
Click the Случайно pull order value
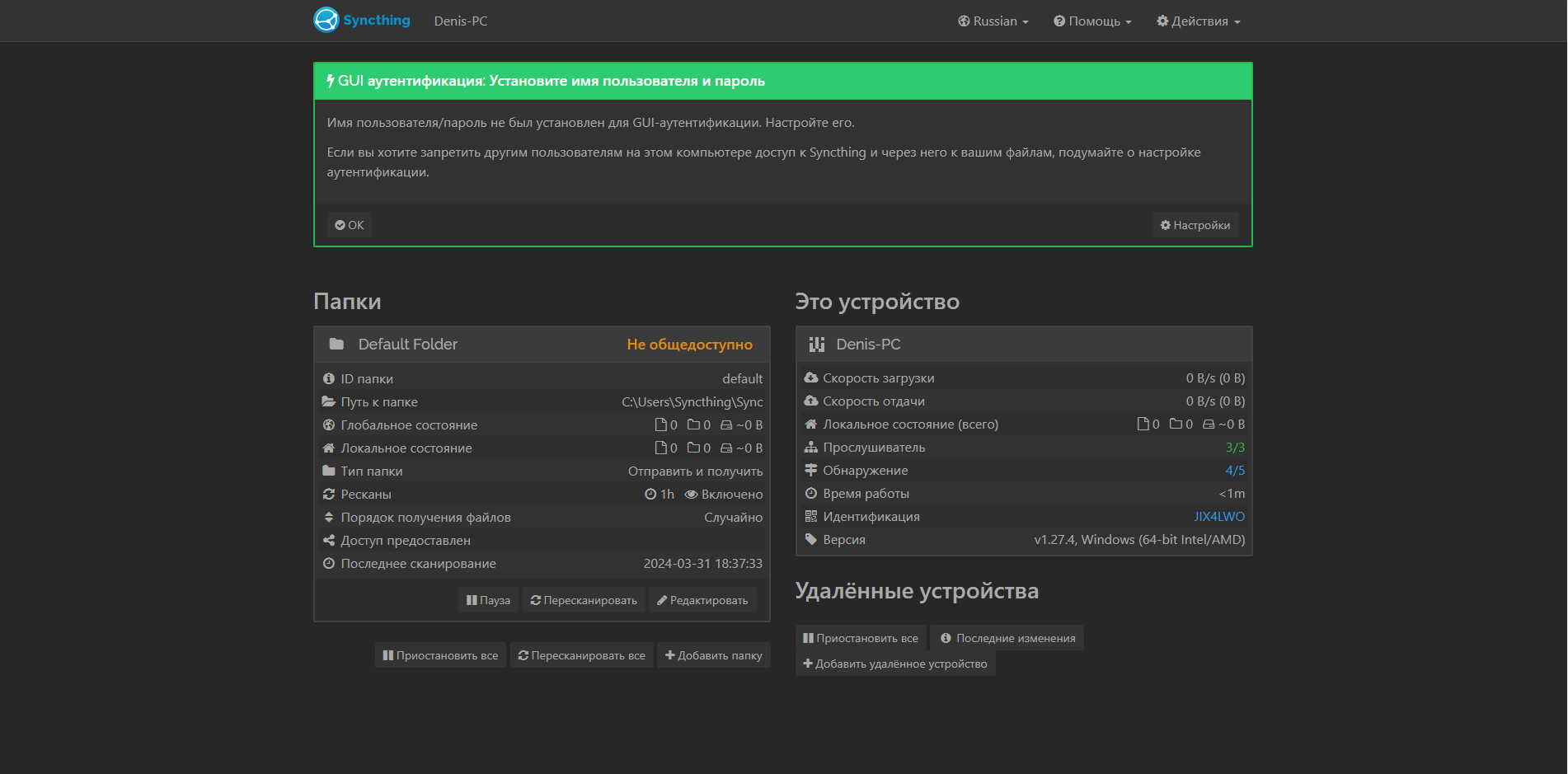[x=734, y=517]
